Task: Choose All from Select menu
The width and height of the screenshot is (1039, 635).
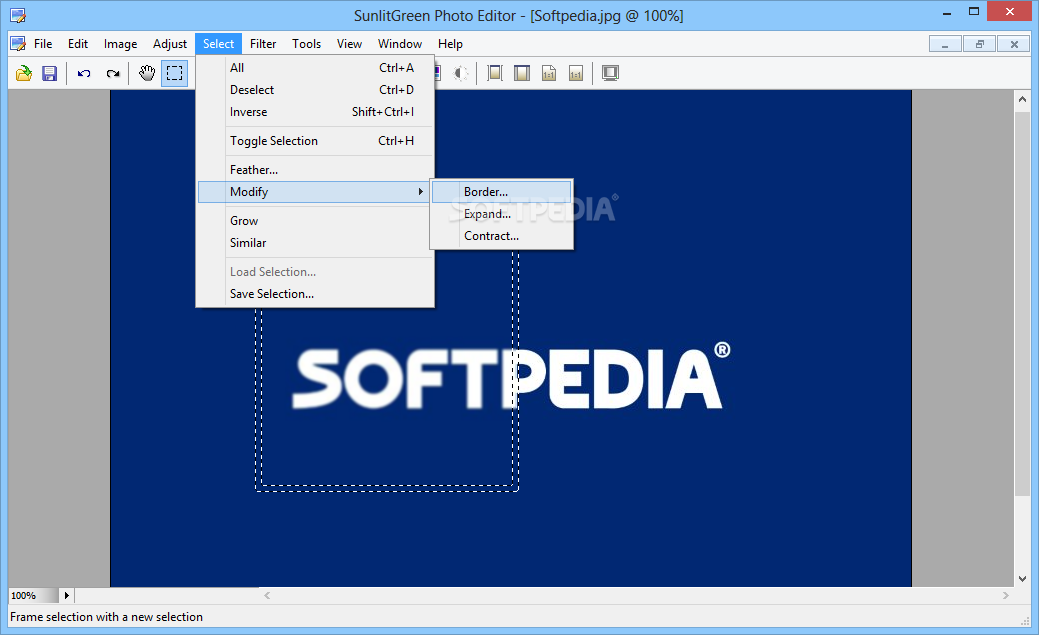Action: click(315, 68)
